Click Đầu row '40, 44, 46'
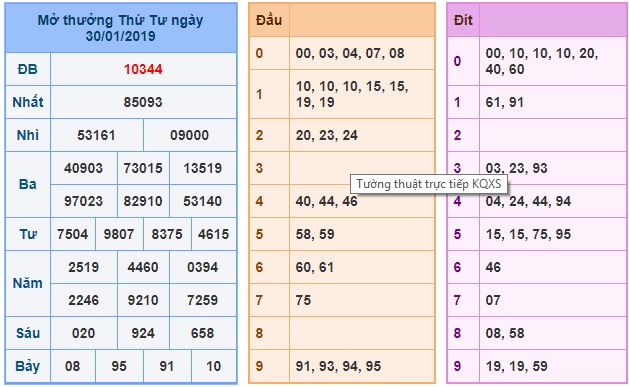This screenshot has height=387, width=629. coord(327,201)
